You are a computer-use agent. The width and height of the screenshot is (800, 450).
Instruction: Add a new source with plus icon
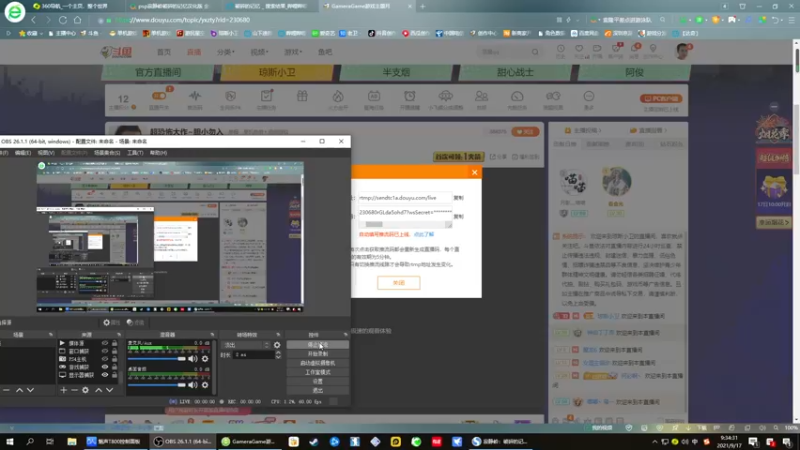tap(63, 390)
